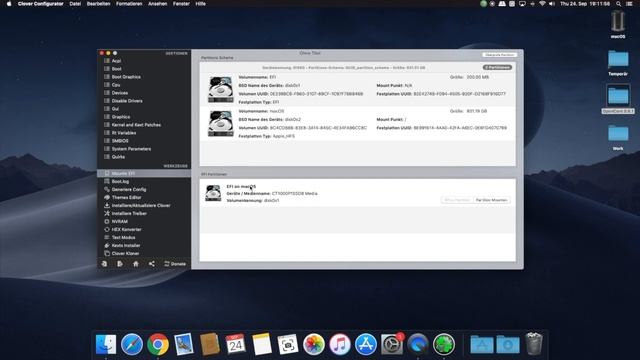Open the Trash in the Dock
This screenshot has width=640, height=360.
(534, 344)
